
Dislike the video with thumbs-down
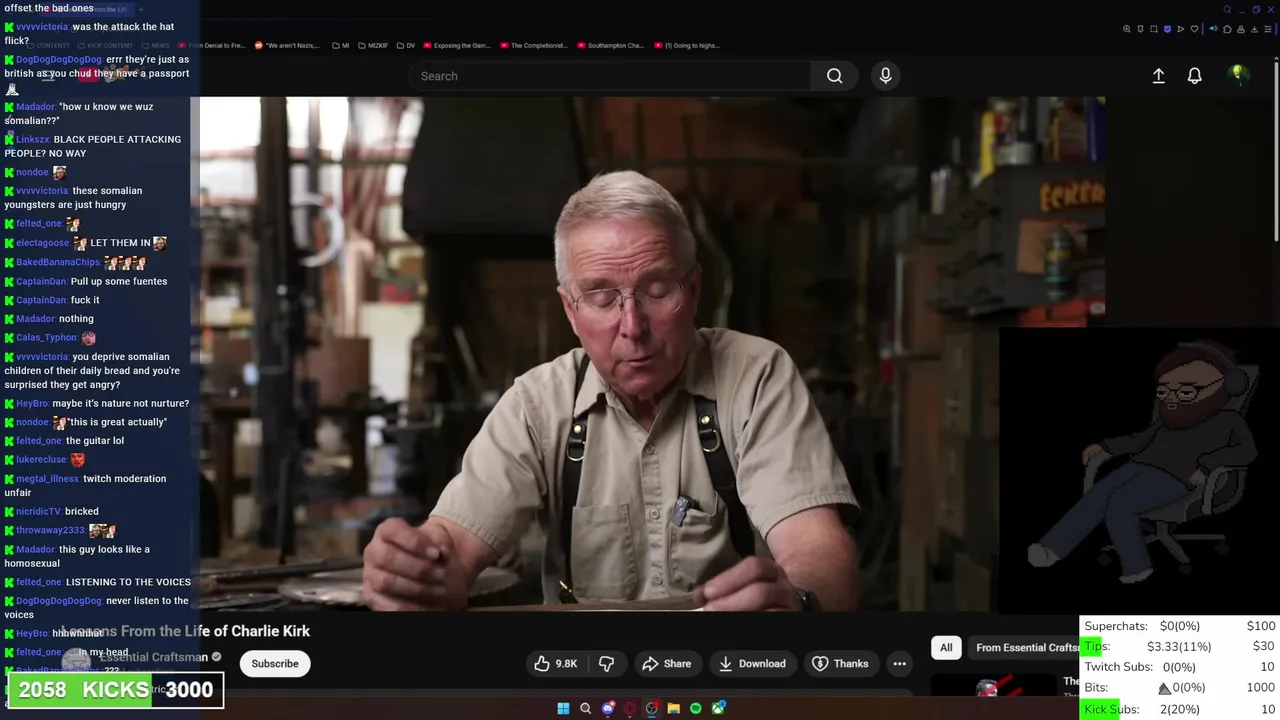[606, 664]
